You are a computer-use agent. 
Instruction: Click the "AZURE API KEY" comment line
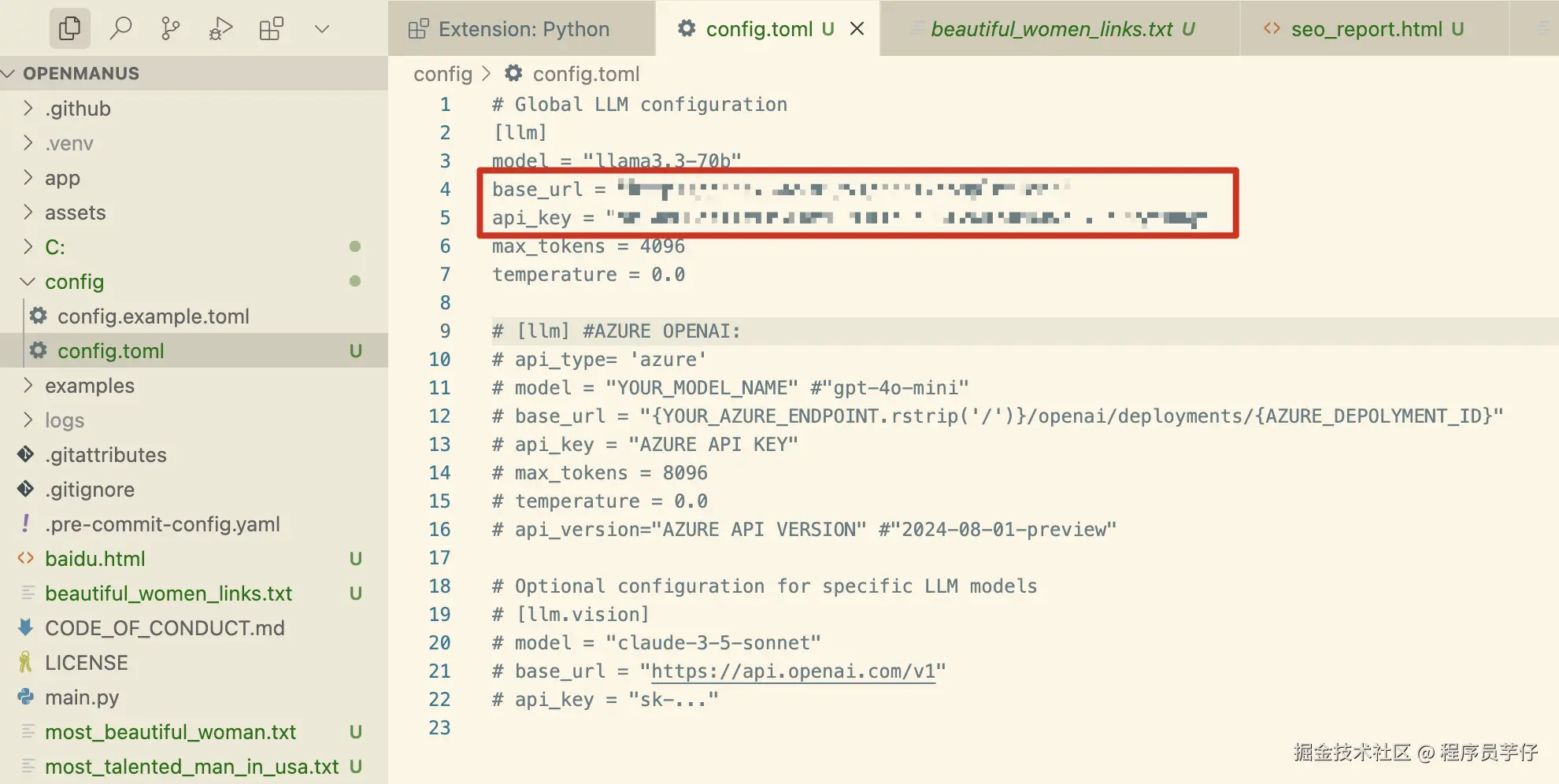[x=646, y=445]
